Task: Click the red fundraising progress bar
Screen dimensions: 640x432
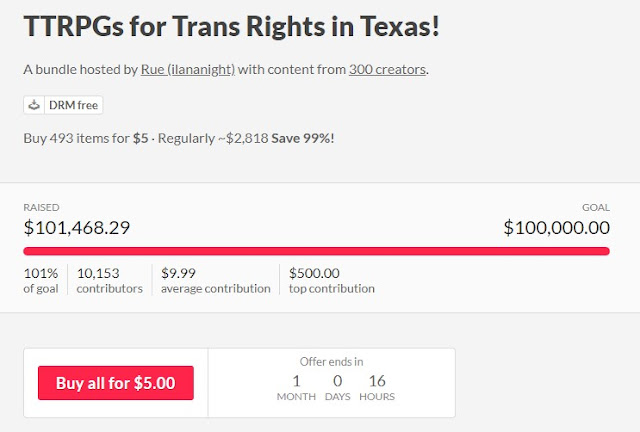Action: click(x=316, y=249)
